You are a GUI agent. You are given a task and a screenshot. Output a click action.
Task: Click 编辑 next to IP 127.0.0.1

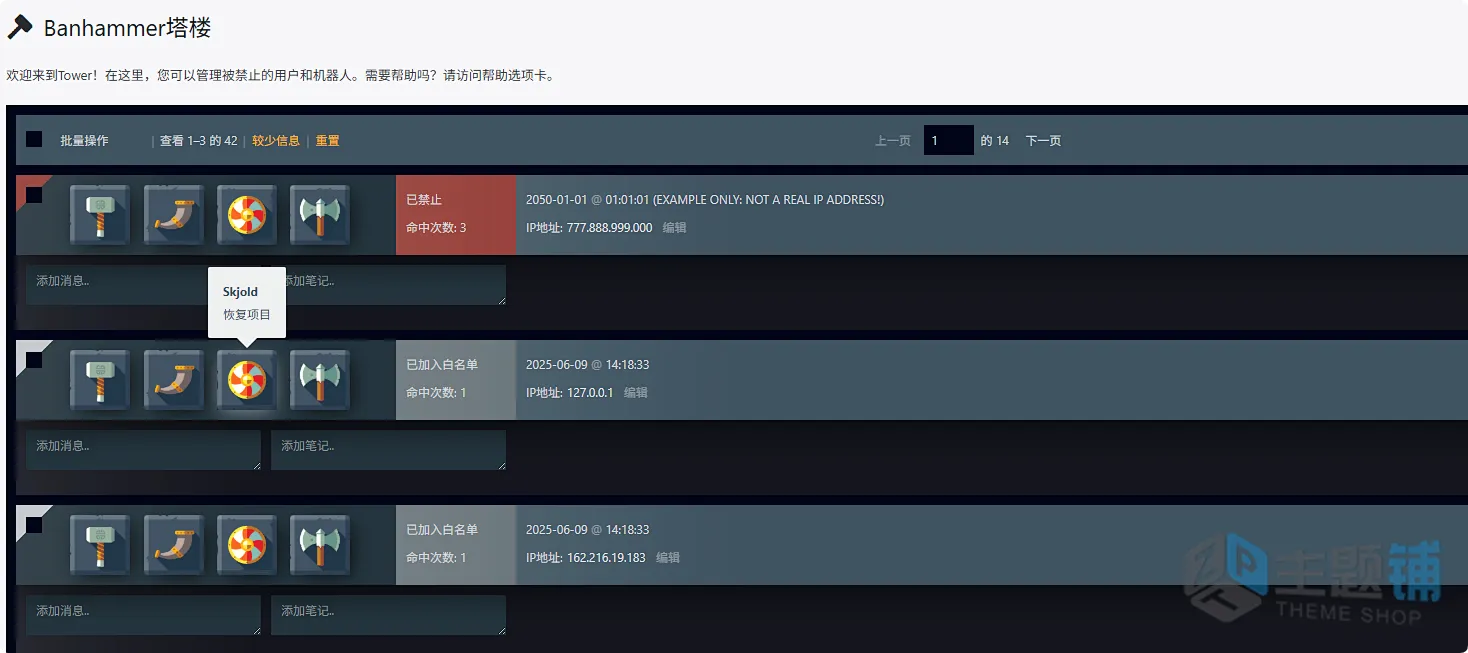pos(636,393)
